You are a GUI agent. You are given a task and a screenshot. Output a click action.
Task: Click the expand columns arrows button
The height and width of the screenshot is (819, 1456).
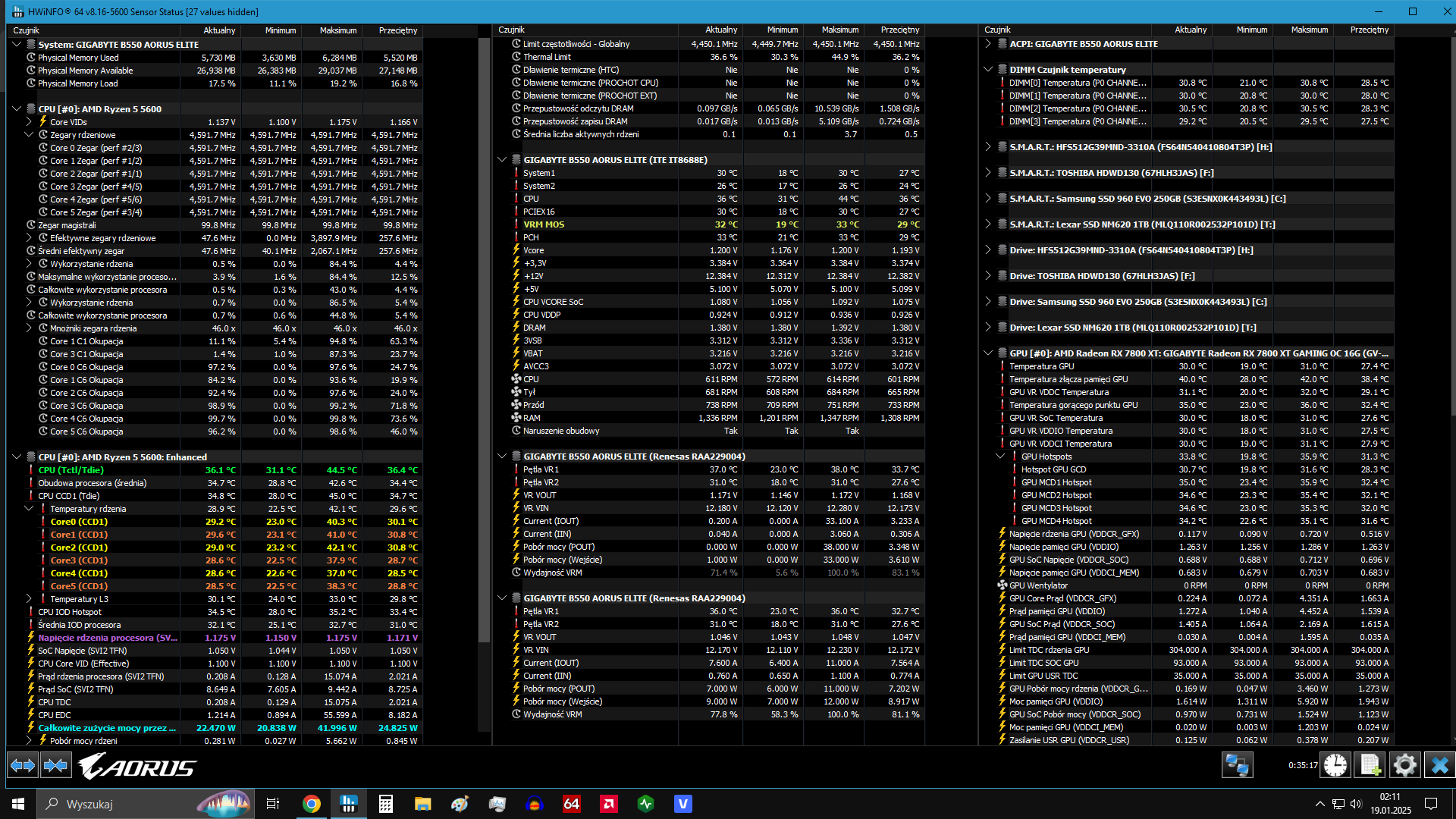coord(23,765)
